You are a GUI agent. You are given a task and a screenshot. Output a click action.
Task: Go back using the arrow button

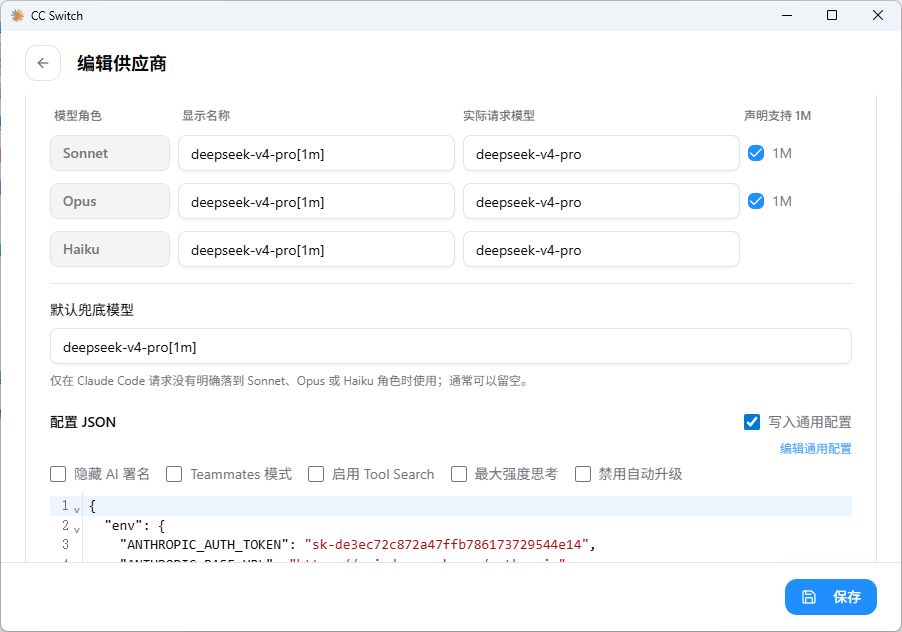coord(43,63)
